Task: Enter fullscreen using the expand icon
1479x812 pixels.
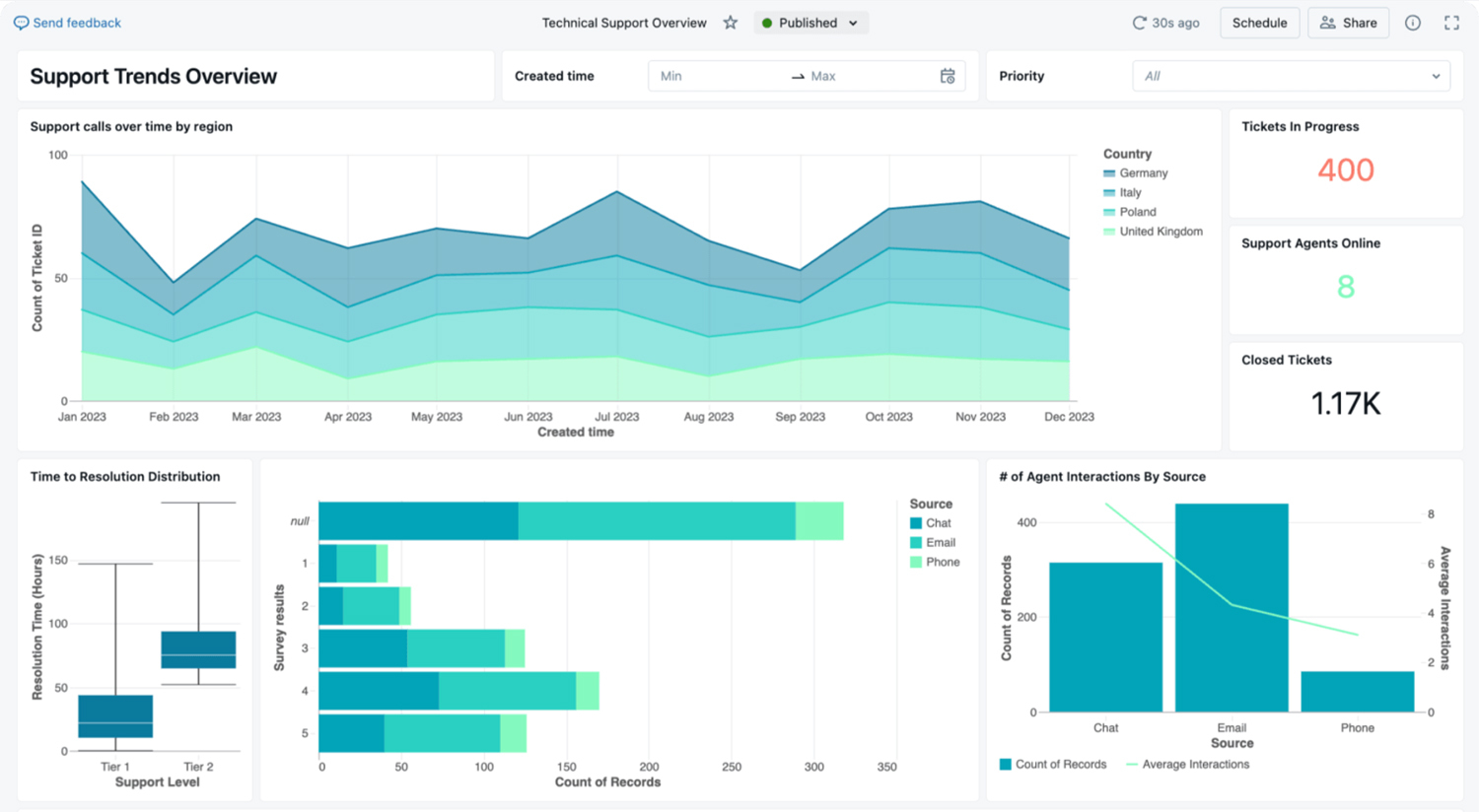Action: 1451,22
